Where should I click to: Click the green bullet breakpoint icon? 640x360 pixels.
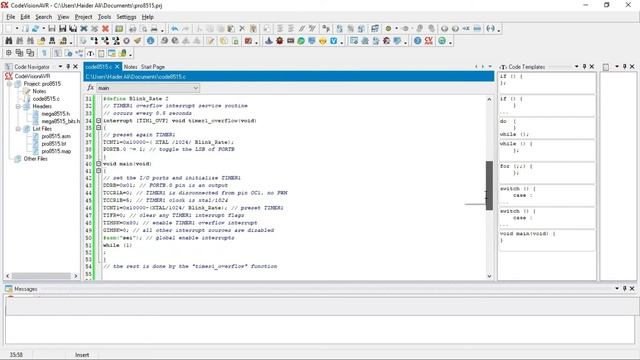coord(388,29)
